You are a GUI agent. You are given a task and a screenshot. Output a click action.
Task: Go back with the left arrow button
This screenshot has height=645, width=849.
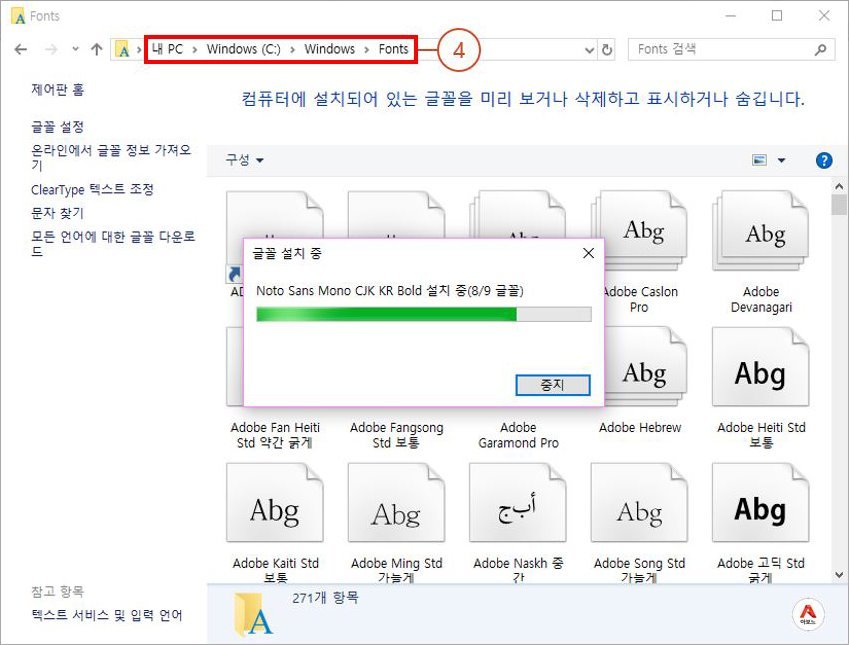coord(21,50)
